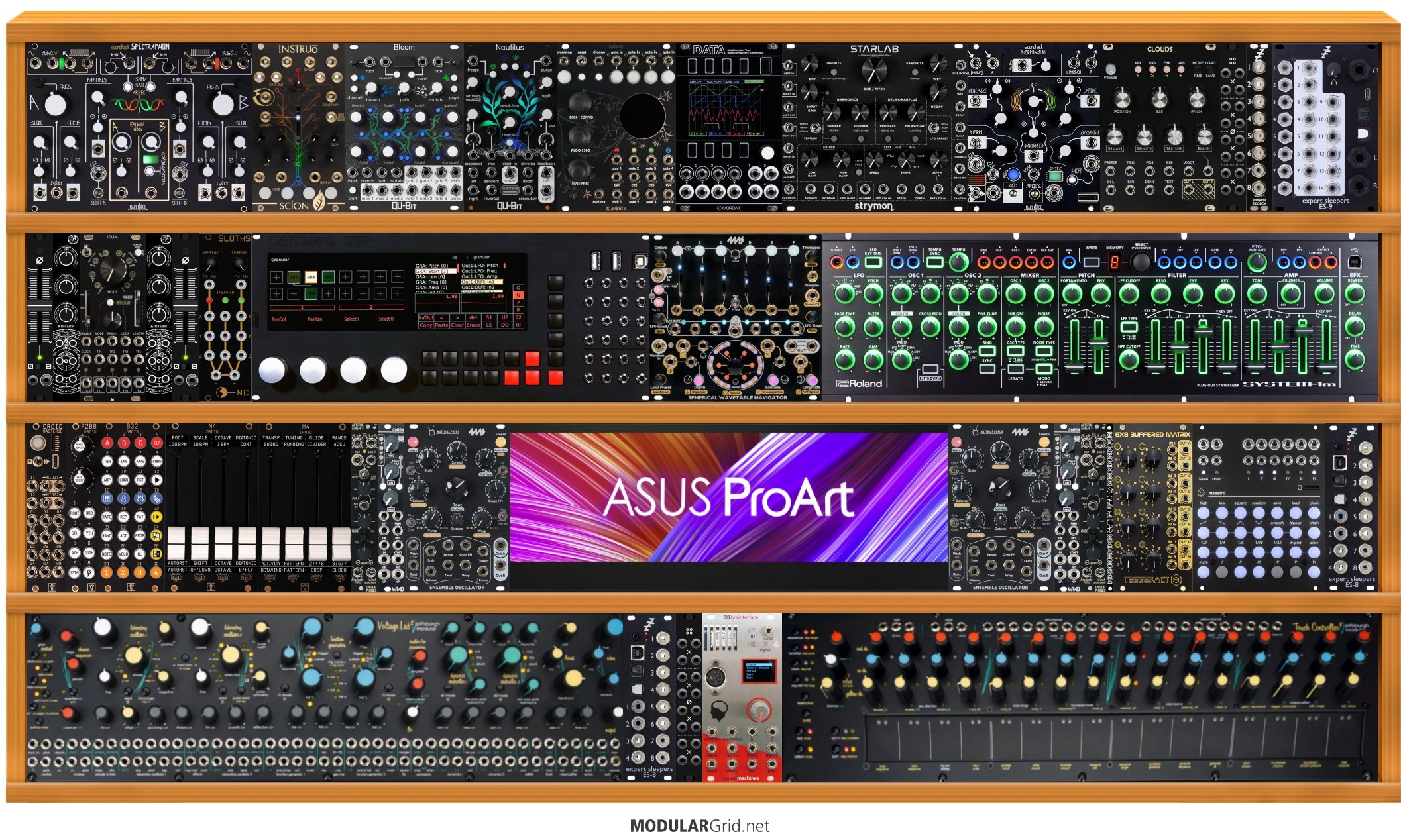Click the orange 1 button on B32
The image size is (1401, 840).
coord(107,572)
